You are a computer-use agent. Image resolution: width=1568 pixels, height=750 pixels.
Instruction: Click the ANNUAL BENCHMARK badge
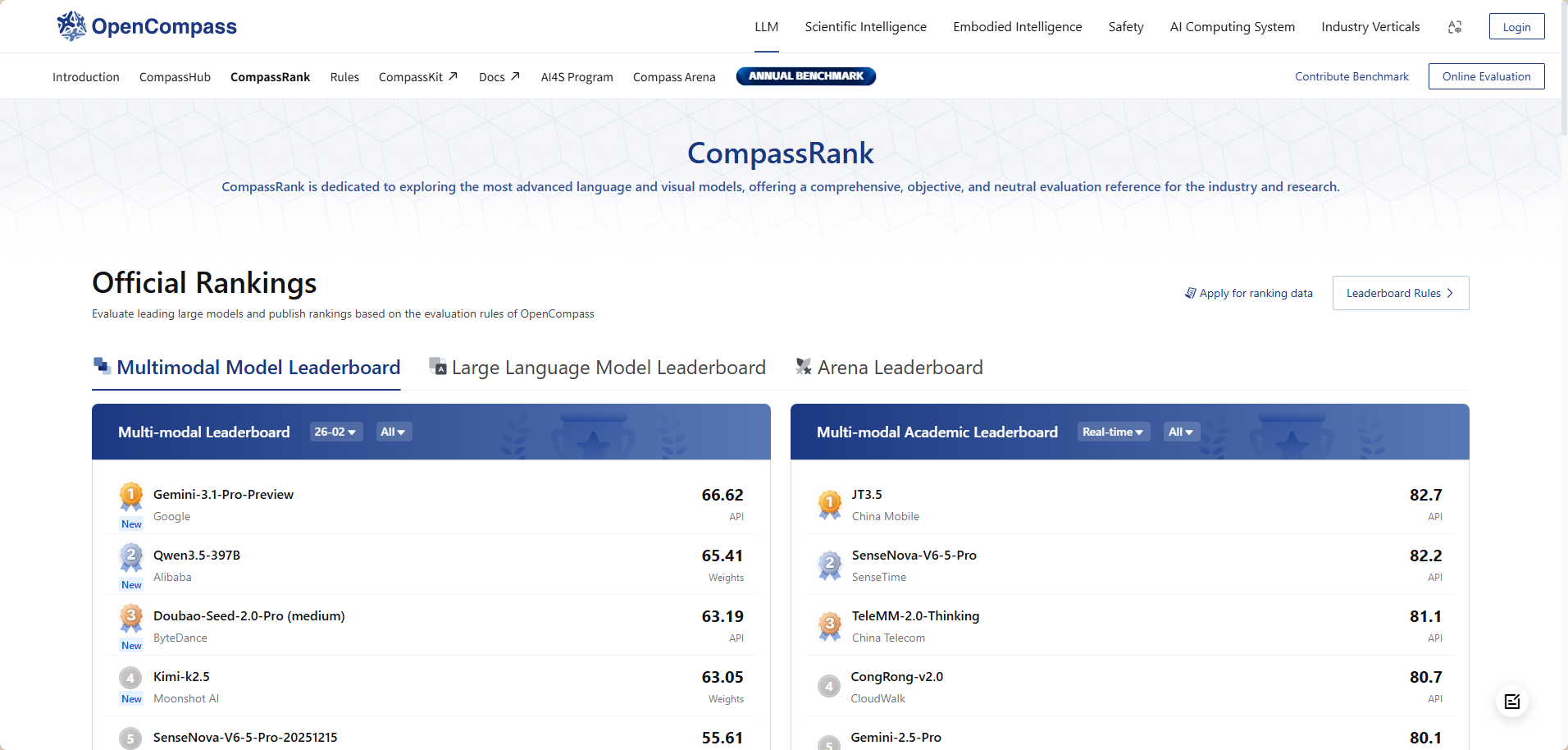pos(806,76)
